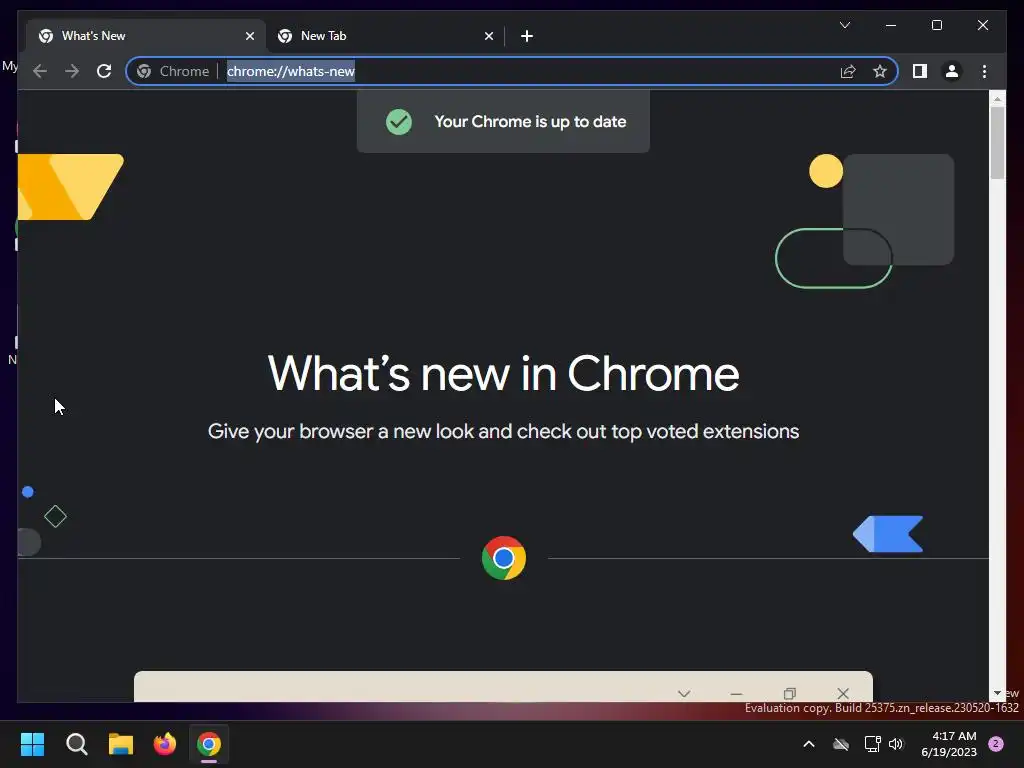This screenshot has height=768, width=1024.
Task: Click scrollbar up arrow
Action: [997, 99]
